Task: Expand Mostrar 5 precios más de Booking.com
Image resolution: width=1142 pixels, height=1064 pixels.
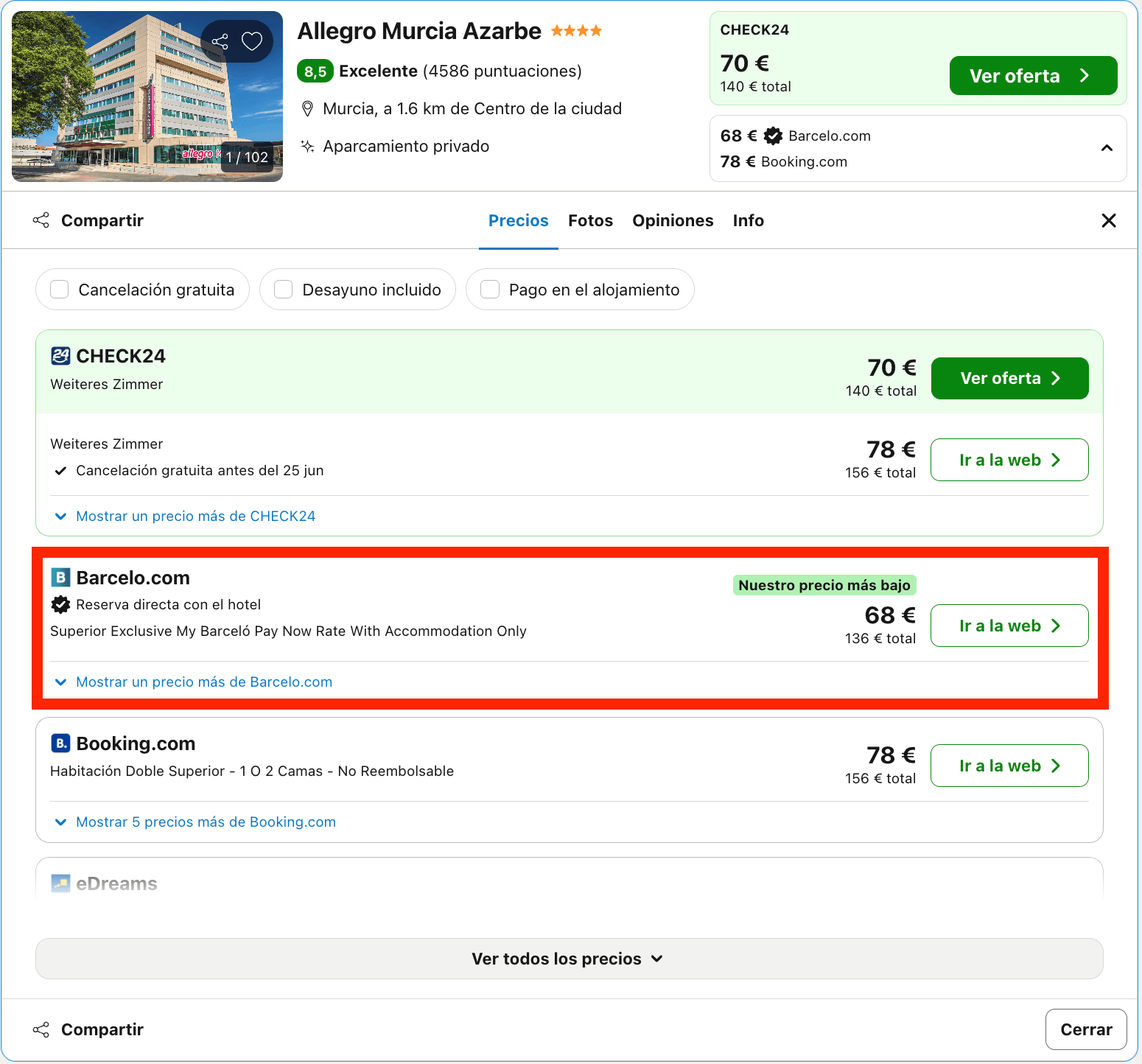Action: 196,822
